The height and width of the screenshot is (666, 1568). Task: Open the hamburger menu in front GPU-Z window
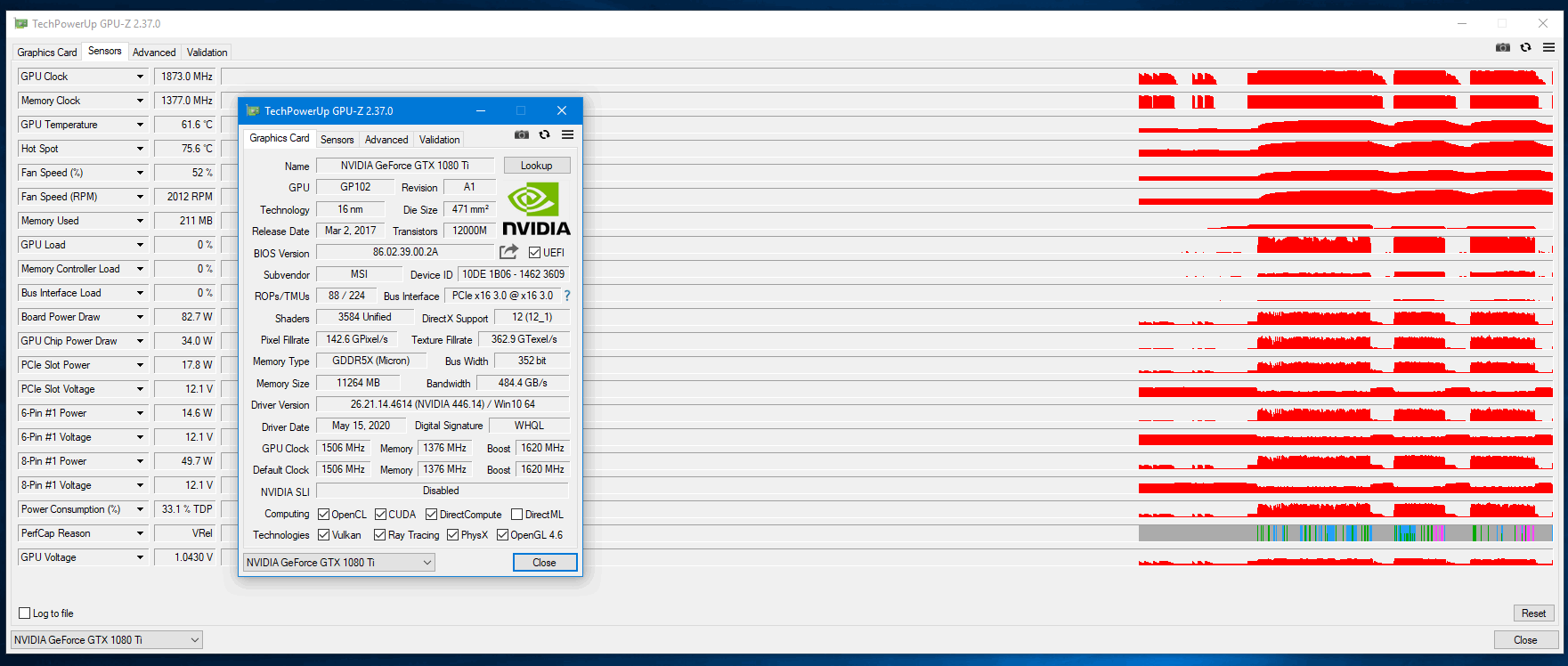click(567, 134)
